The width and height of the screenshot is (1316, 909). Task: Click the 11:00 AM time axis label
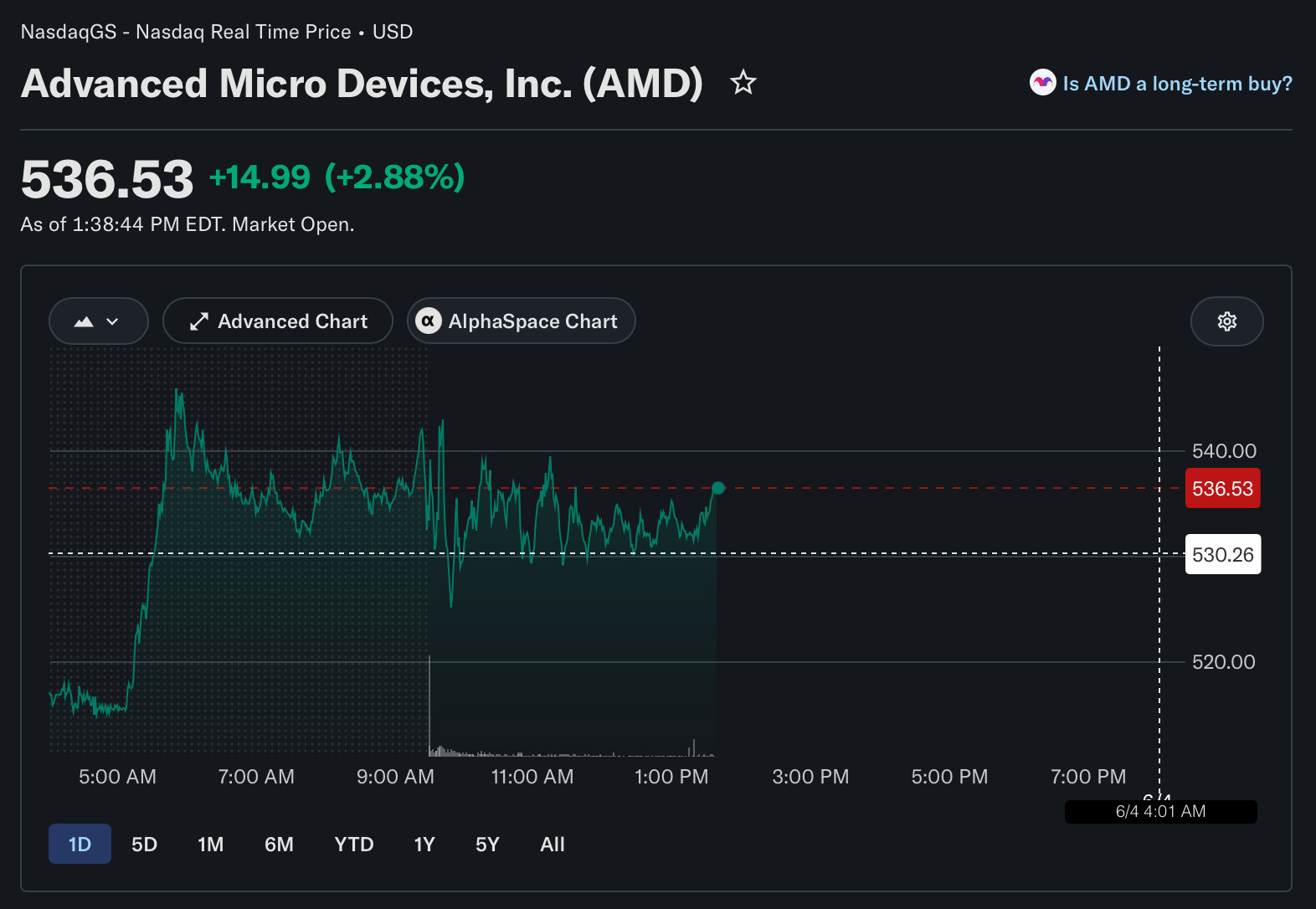[x=532, y=777]
